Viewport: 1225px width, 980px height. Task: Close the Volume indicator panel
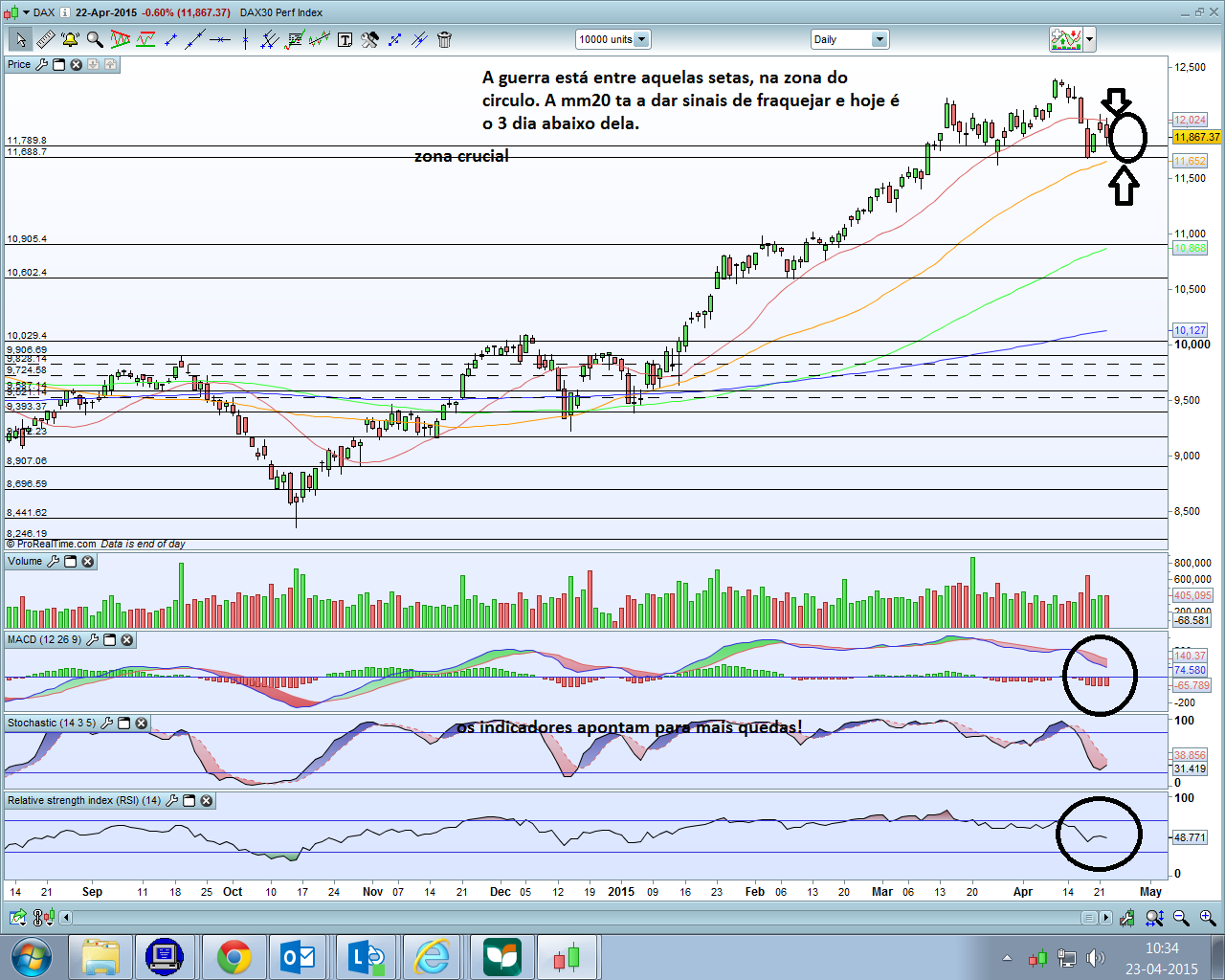point(87,561)
